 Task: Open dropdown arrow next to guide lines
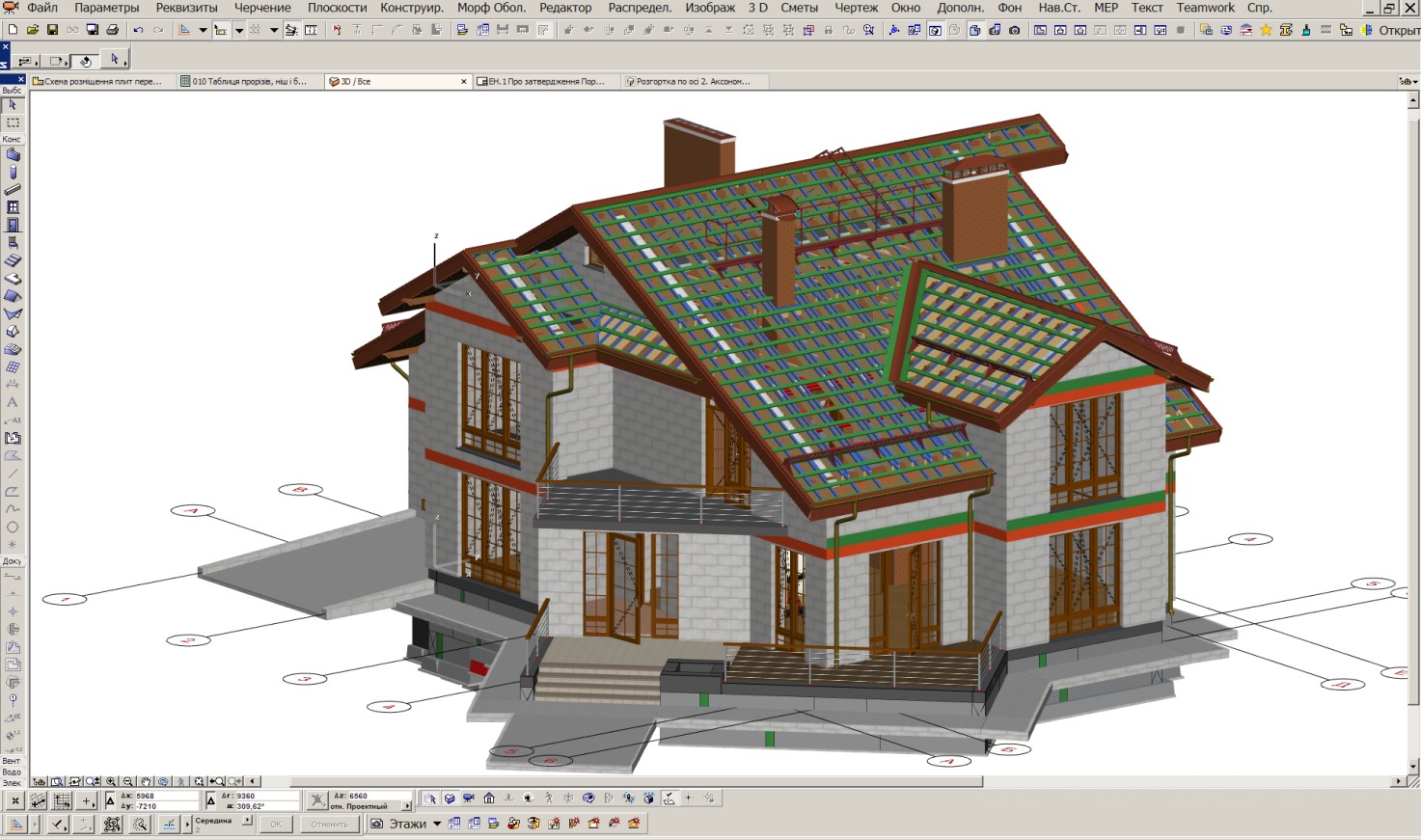pyautogui.click(x=204, y=30)
